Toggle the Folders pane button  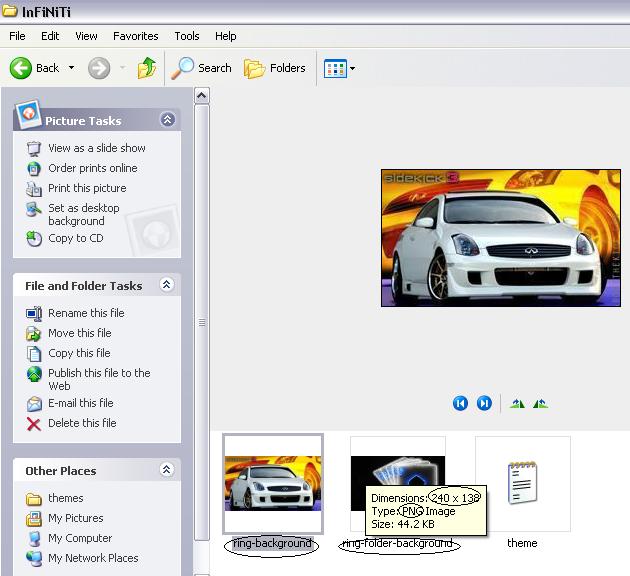tap(275, 68)
